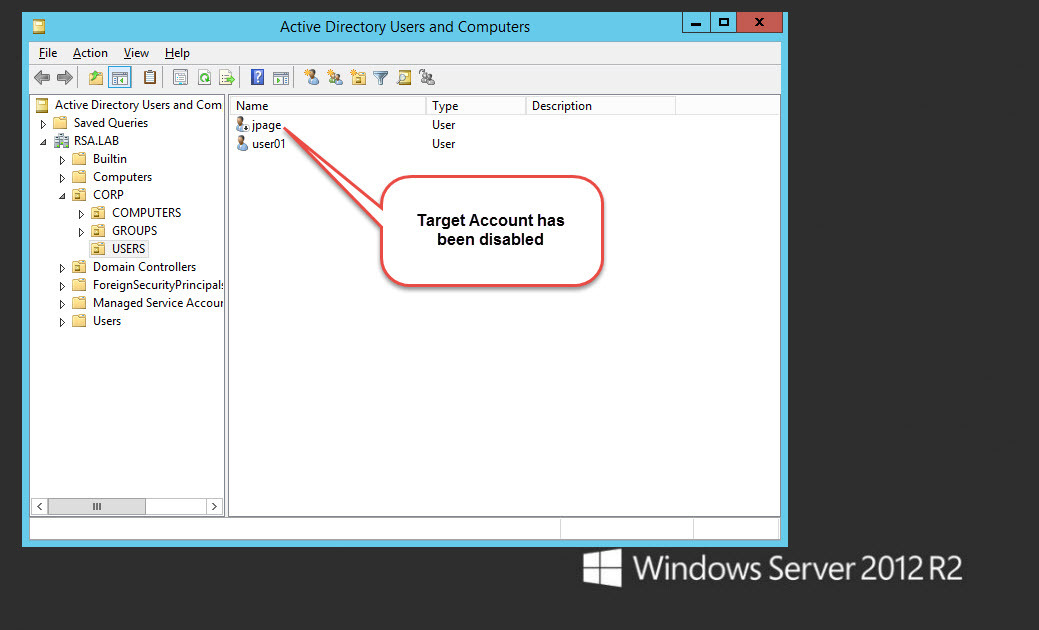Select the user01 account in list
Screen dimensions: 1039x630
click(268, 144)
